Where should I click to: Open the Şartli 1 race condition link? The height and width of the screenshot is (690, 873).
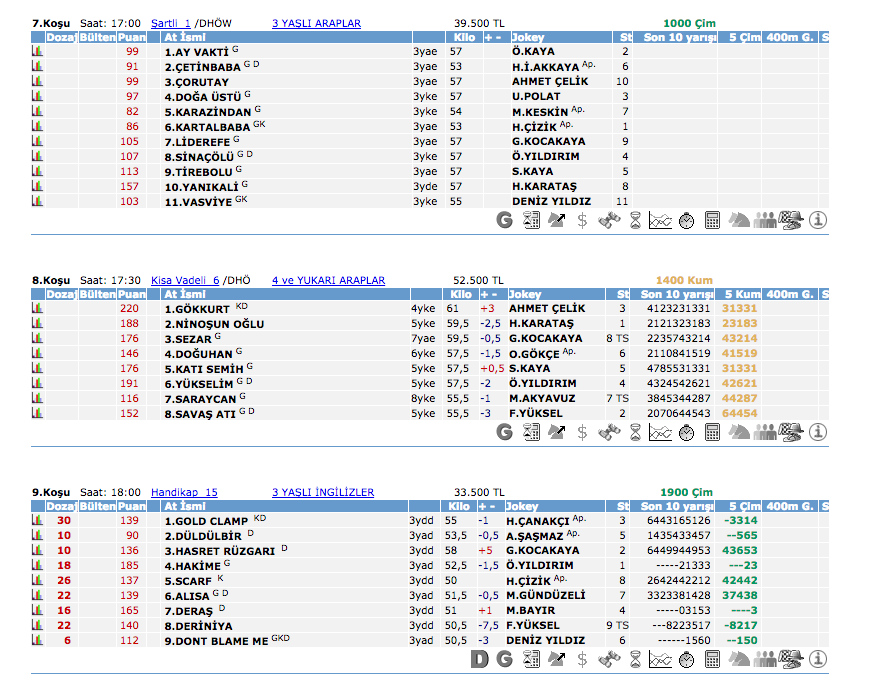click(x=170, y=23)
